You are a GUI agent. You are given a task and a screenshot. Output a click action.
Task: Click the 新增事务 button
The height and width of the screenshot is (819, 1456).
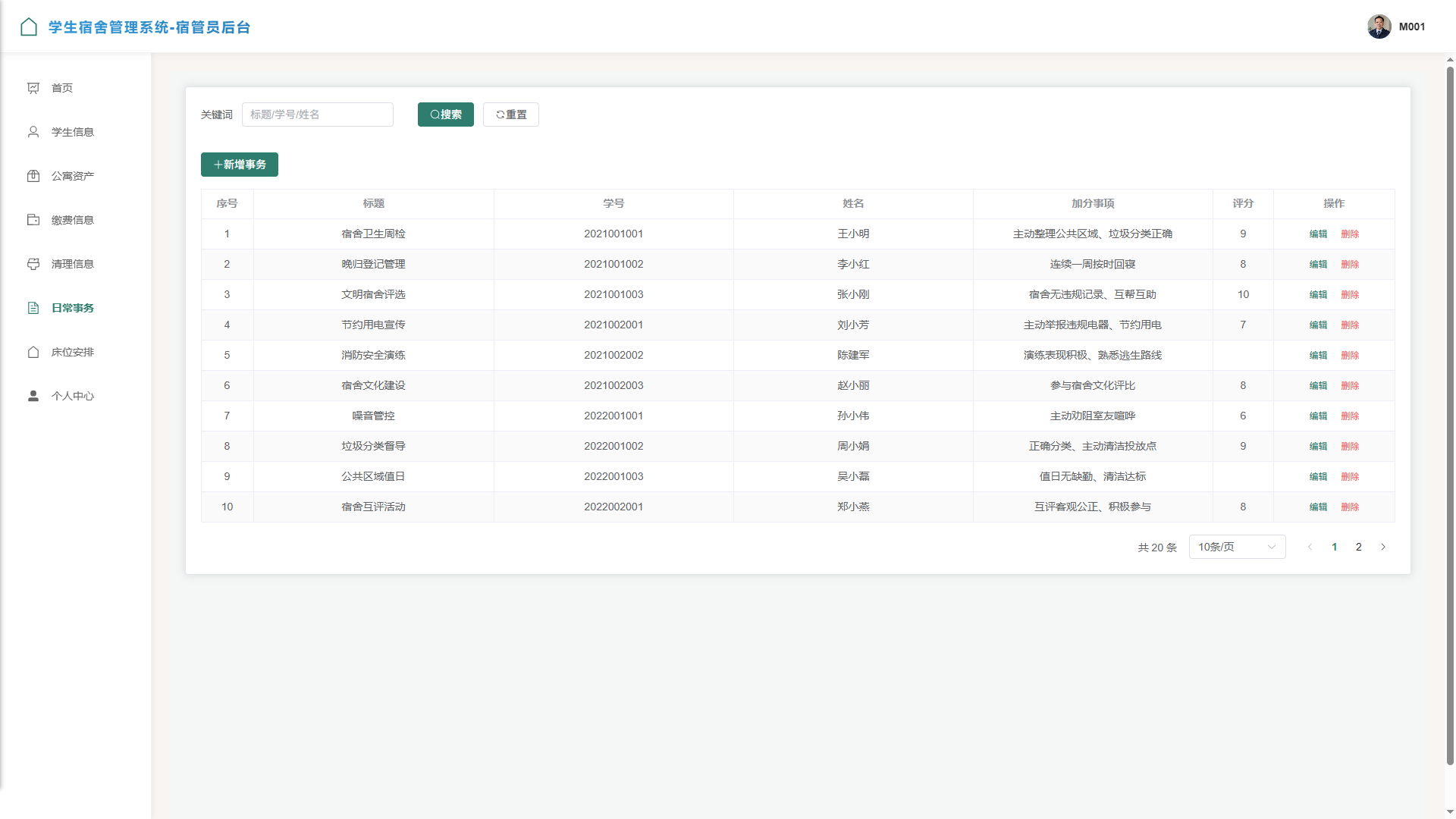[240, 165]
